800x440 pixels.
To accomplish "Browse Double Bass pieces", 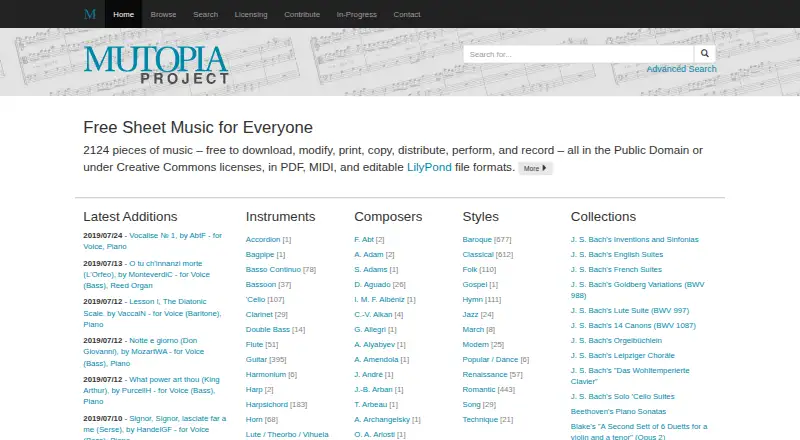I will point(268,330).
